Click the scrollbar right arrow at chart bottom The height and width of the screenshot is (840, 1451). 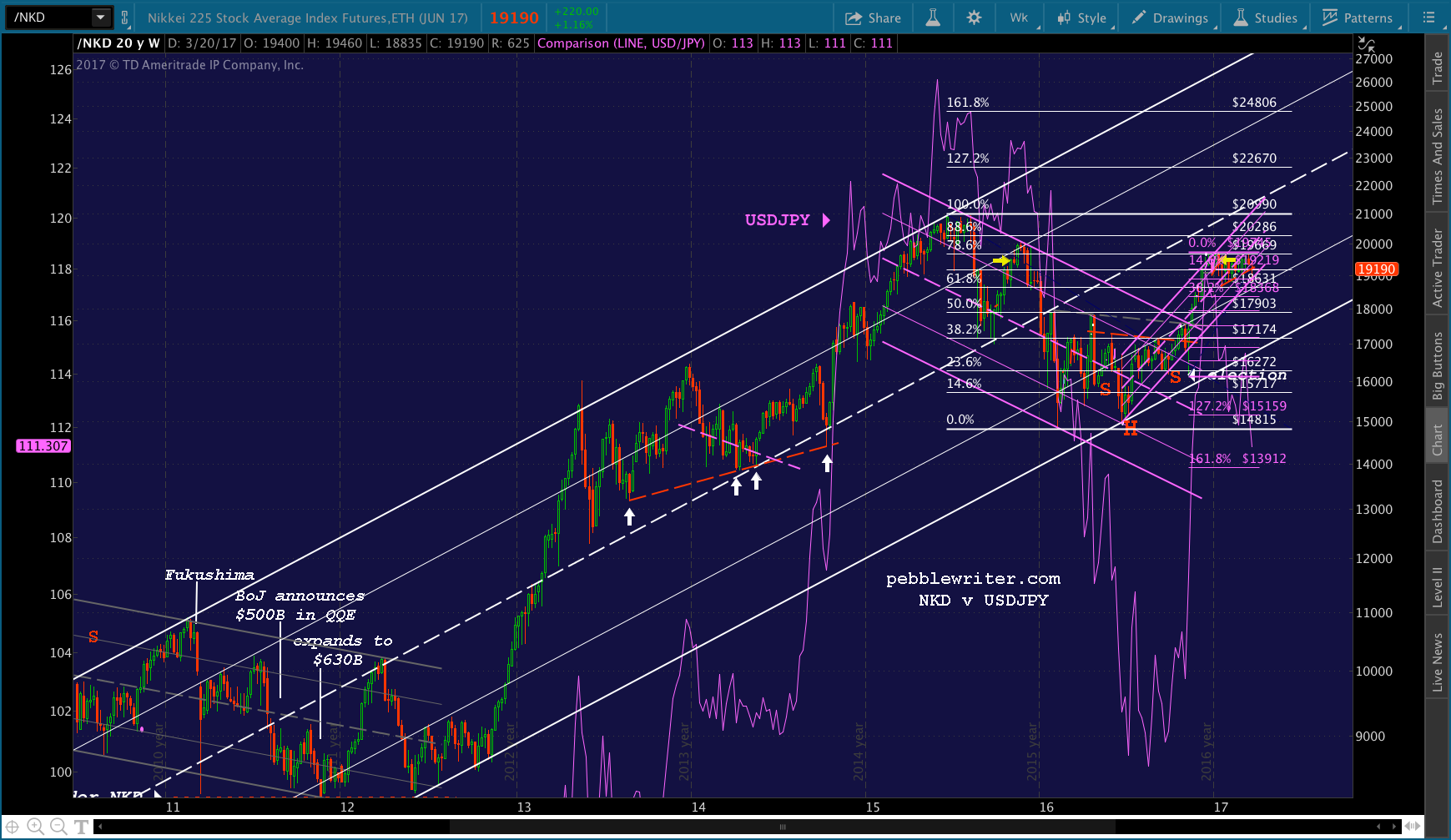coord(1394,827)
